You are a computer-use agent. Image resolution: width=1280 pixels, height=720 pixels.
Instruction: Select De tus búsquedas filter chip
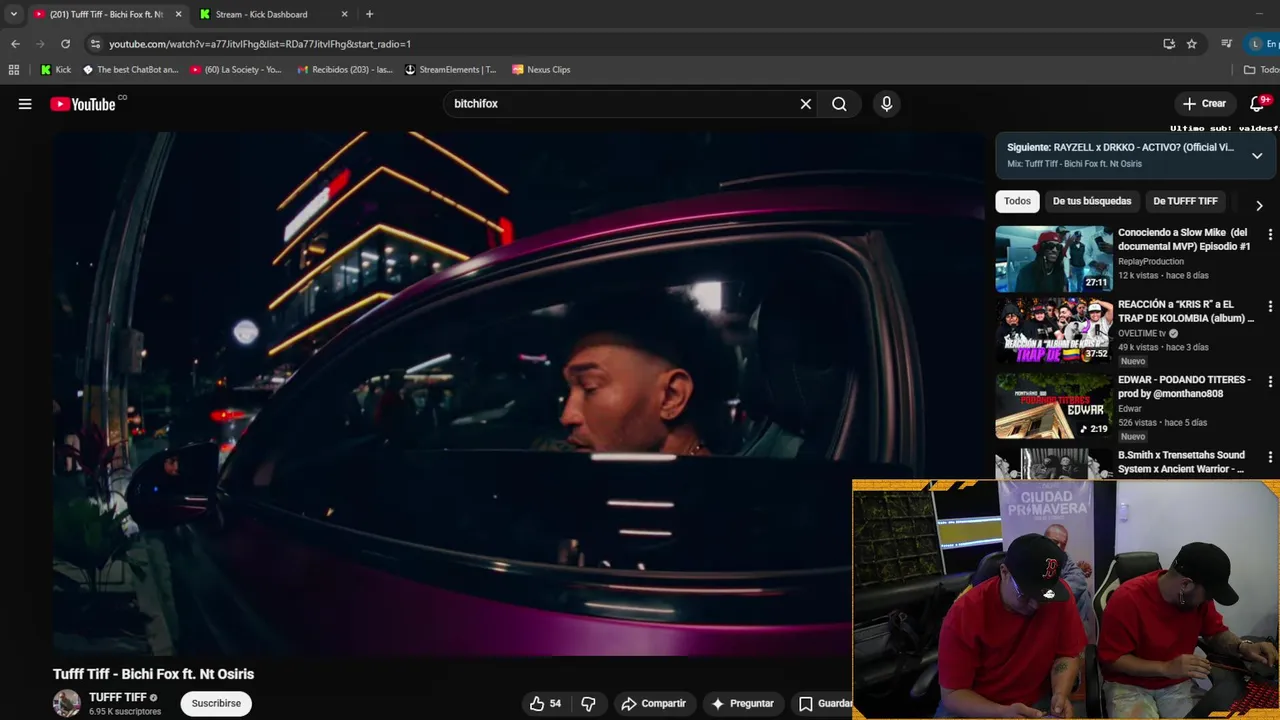point(1092,201)
